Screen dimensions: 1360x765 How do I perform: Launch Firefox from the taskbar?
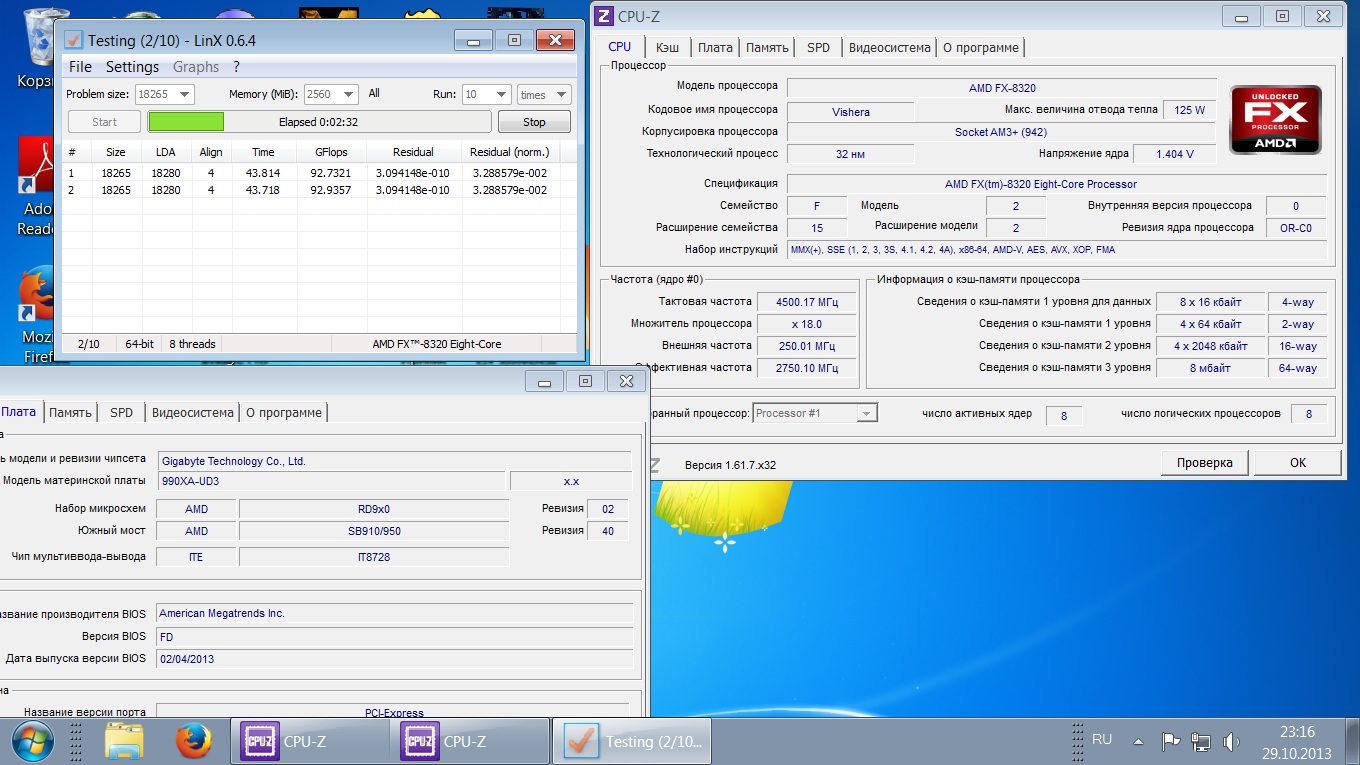click(195, 741)
